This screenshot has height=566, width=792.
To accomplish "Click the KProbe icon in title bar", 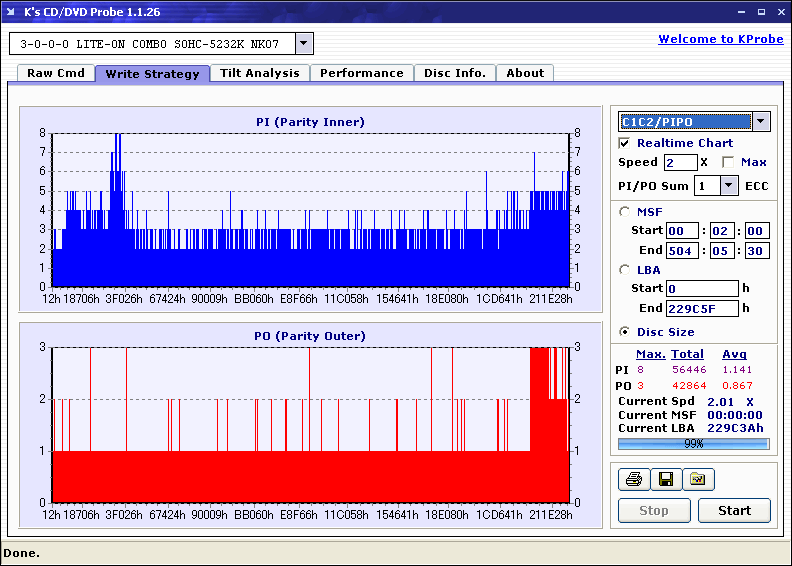I will (x=12, y=11).
